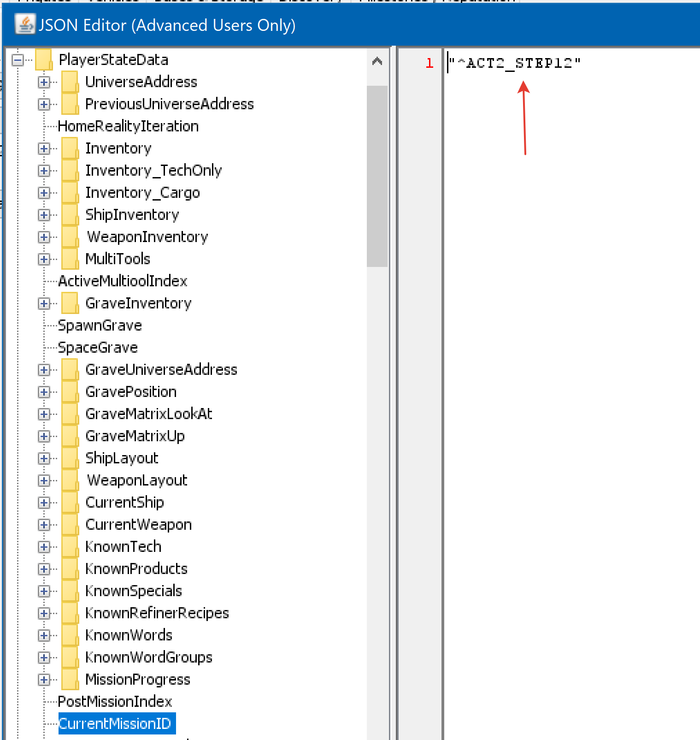
Task: Expand the GraveInventory node
Action: (x=44, y=303)
